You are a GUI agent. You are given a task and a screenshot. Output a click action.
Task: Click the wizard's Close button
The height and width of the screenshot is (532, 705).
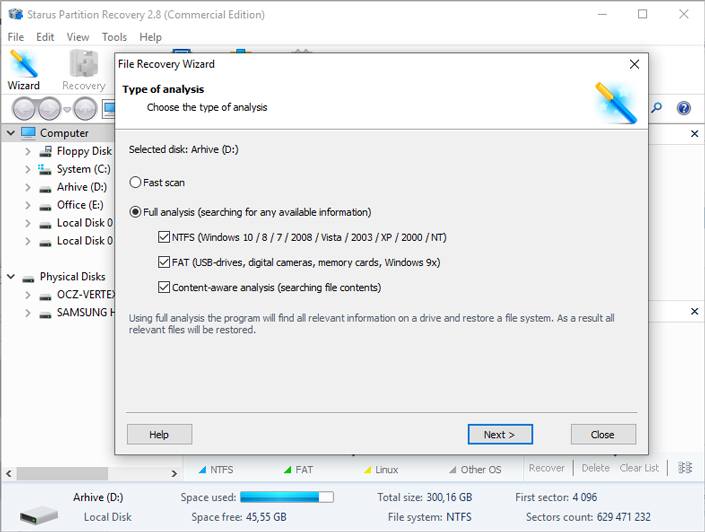603,434
